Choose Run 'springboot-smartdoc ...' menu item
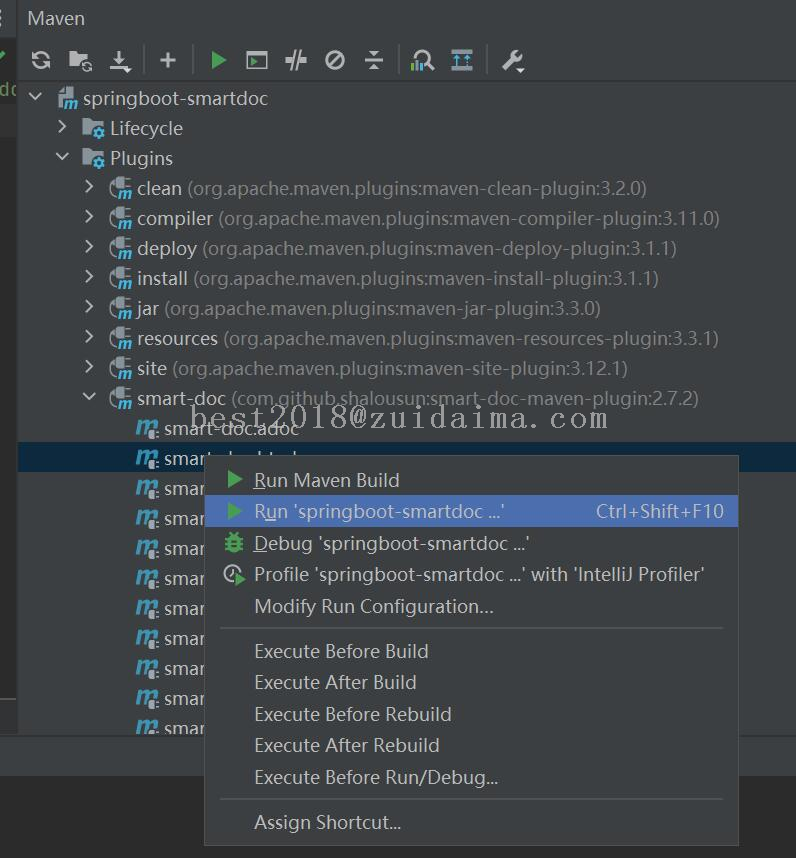Screen dimensions: 796x858 coord(471,511)
